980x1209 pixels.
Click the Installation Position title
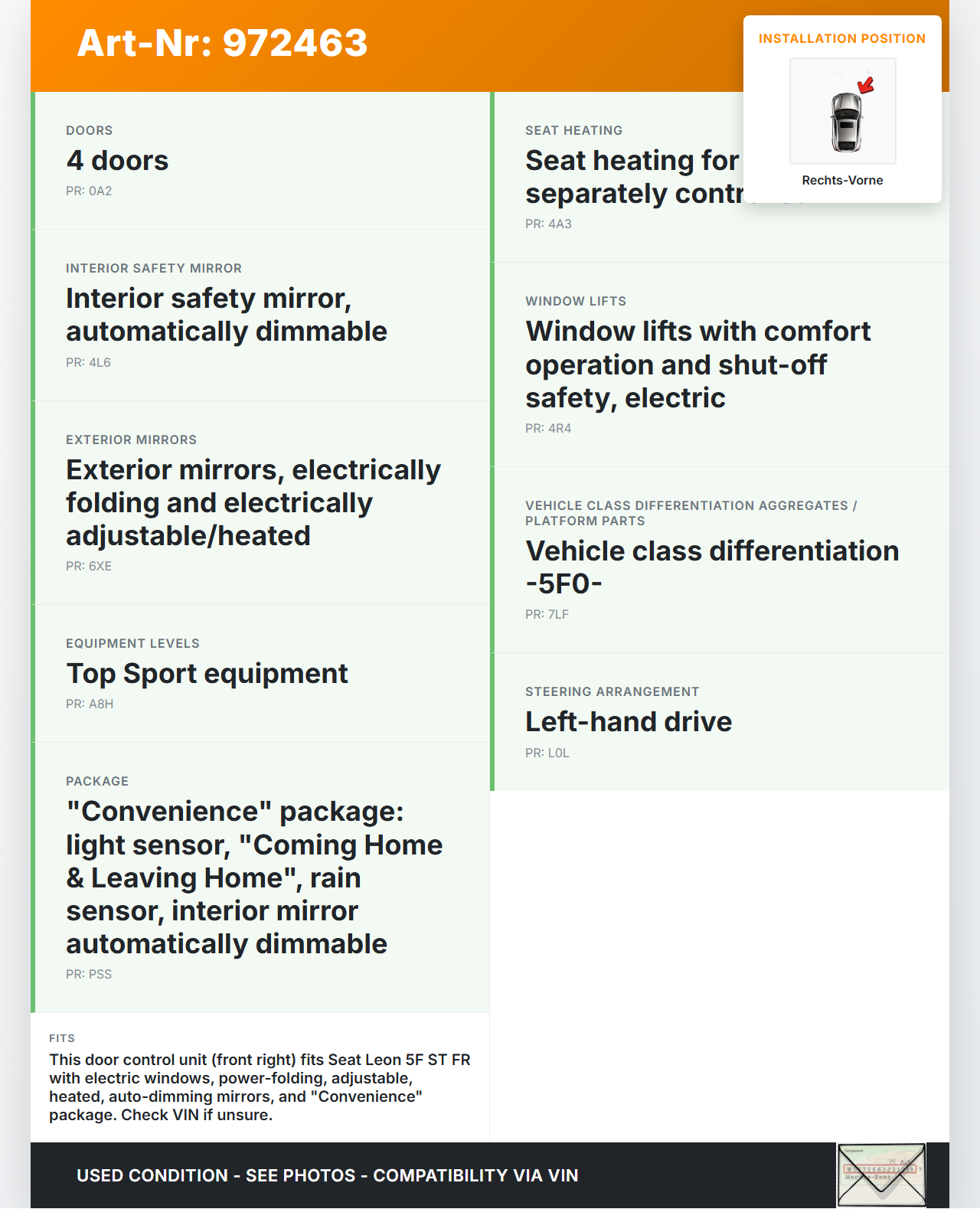click(841, 38)
